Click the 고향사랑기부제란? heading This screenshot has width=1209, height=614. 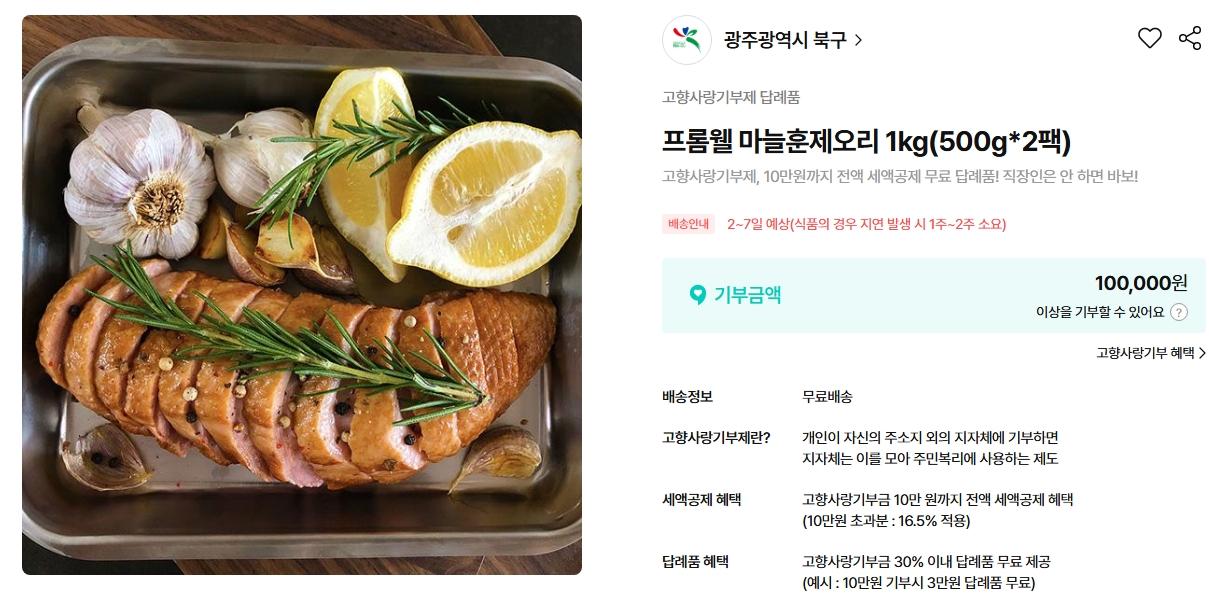click(716, 438)
